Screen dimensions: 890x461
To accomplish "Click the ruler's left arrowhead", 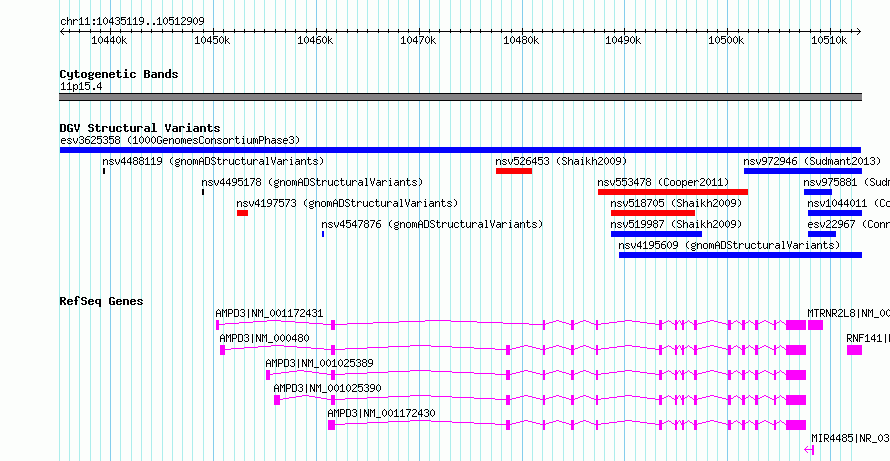I will [x=62, y=31].
